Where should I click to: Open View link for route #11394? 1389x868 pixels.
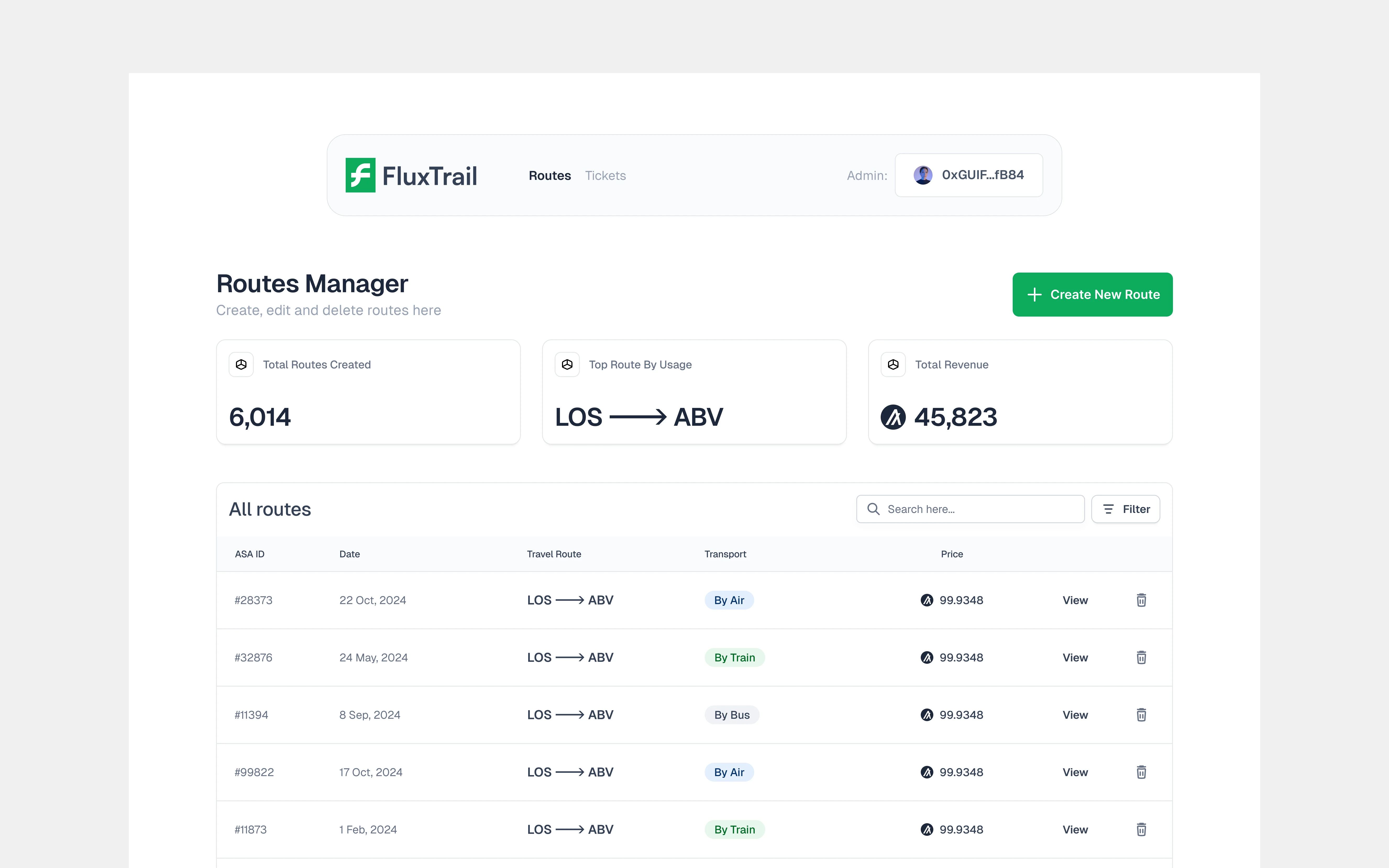[1074, 715]
